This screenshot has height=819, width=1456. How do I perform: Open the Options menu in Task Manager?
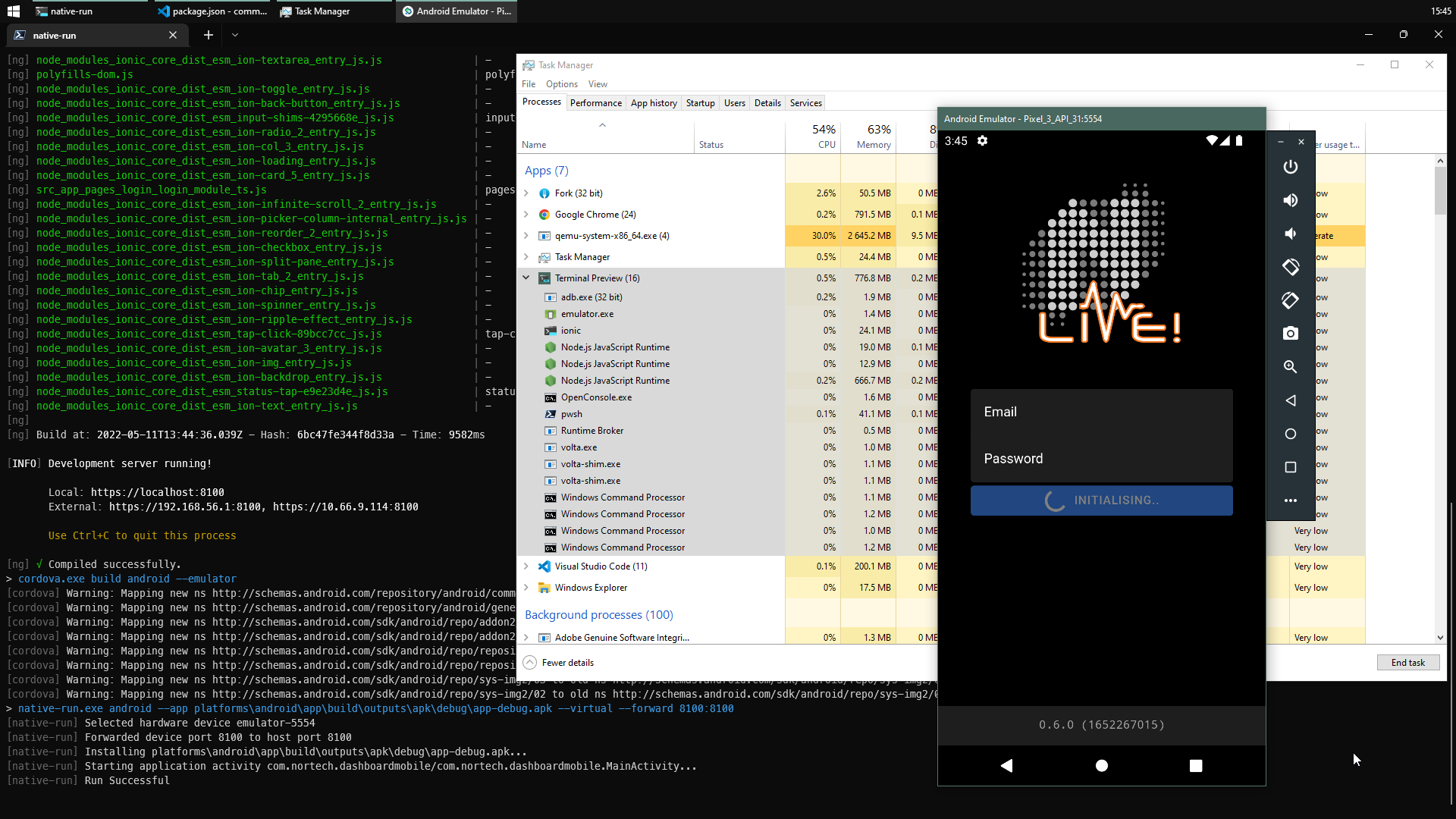562,83
